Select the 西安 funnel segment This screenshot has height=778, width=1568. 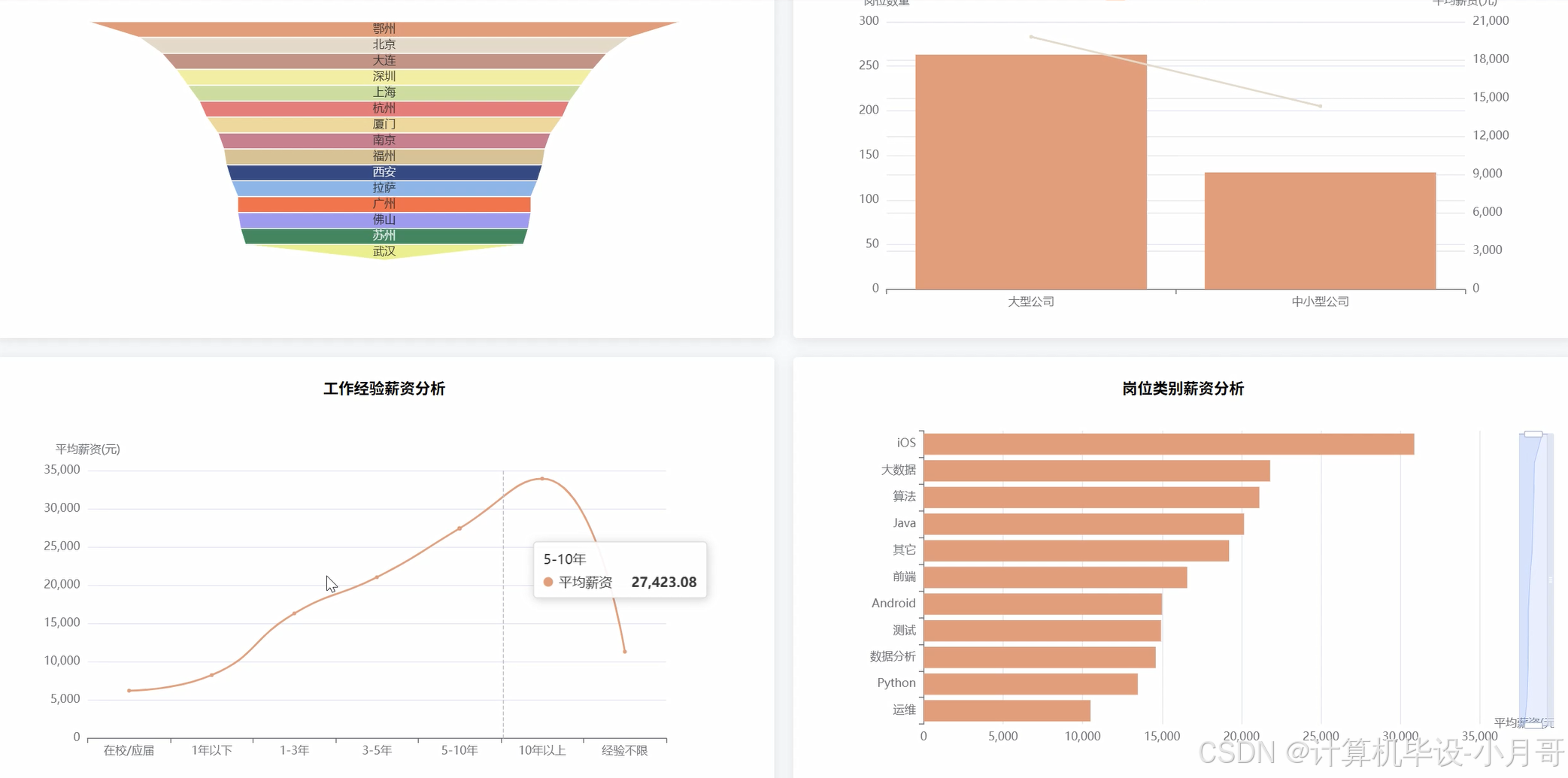tap(384, 172)
